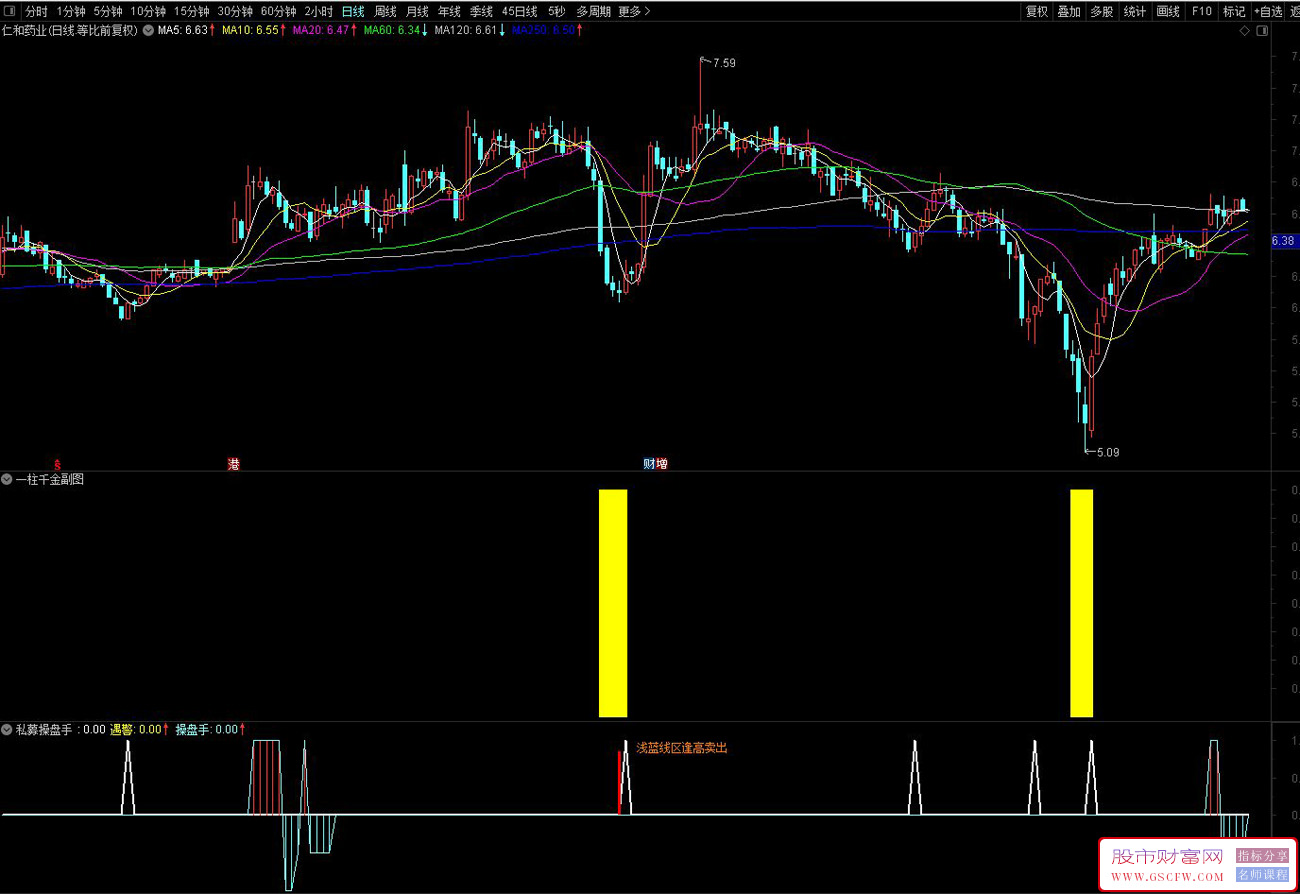Switch to the 季线 quarterly tab

click(x=481, y=12)
